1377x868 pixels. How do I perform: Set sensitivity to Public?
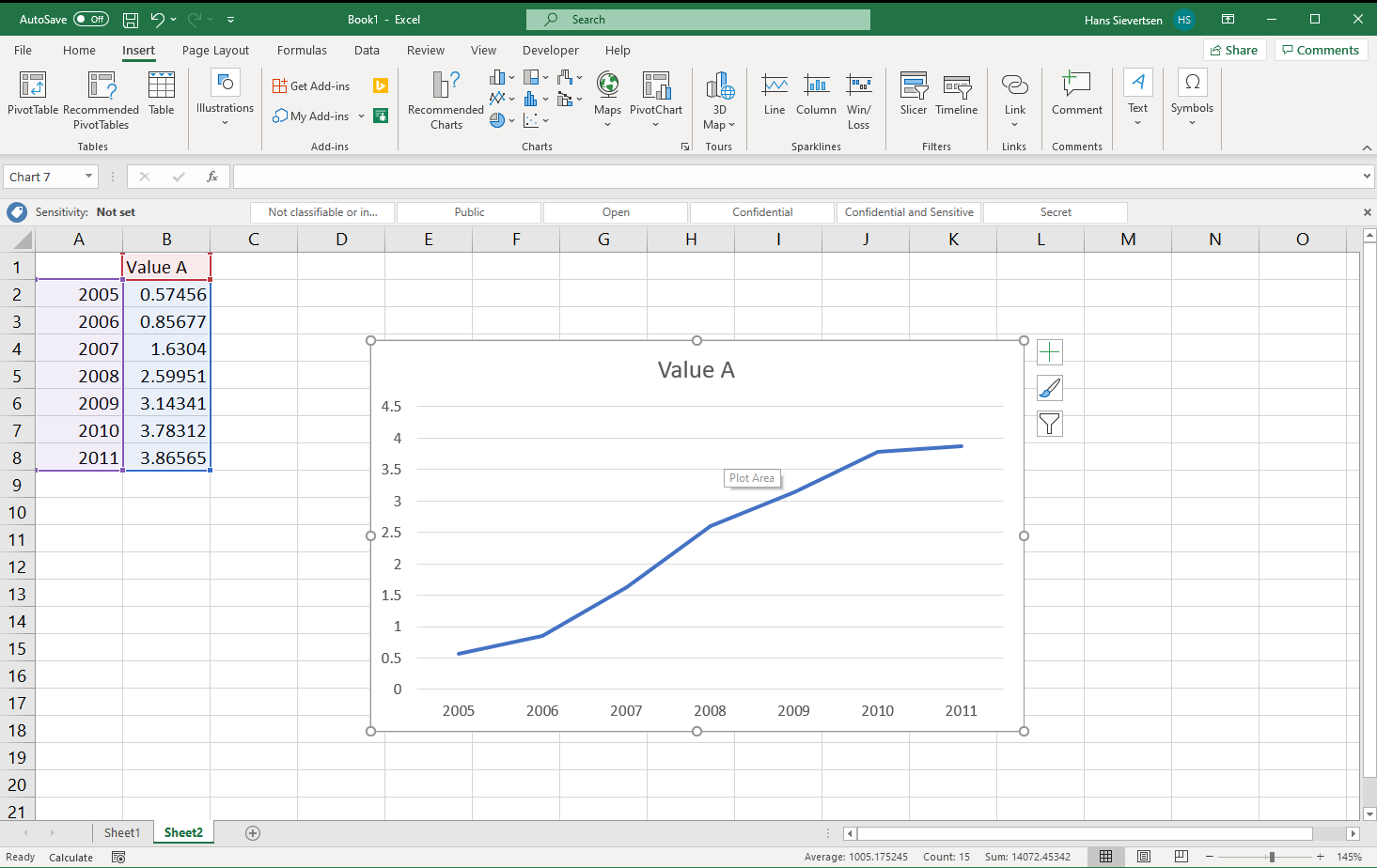(469, 212)
